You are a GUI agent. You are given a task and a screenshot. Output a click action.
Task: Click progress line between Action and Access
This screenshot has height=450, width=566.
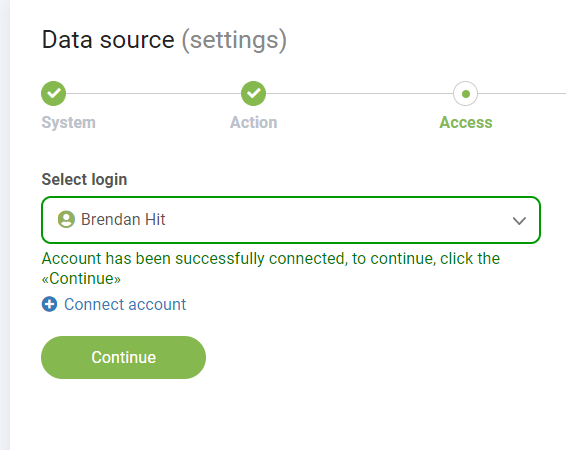[360, 93]
